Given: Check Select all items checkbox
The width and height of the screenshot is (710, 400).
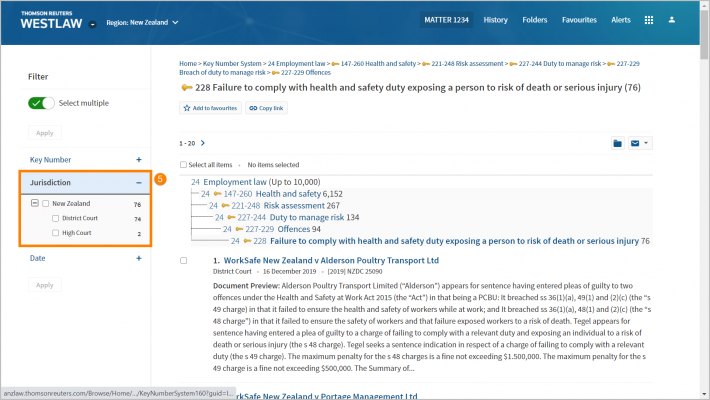Looking at the screenshot, I should click(183, 165).
